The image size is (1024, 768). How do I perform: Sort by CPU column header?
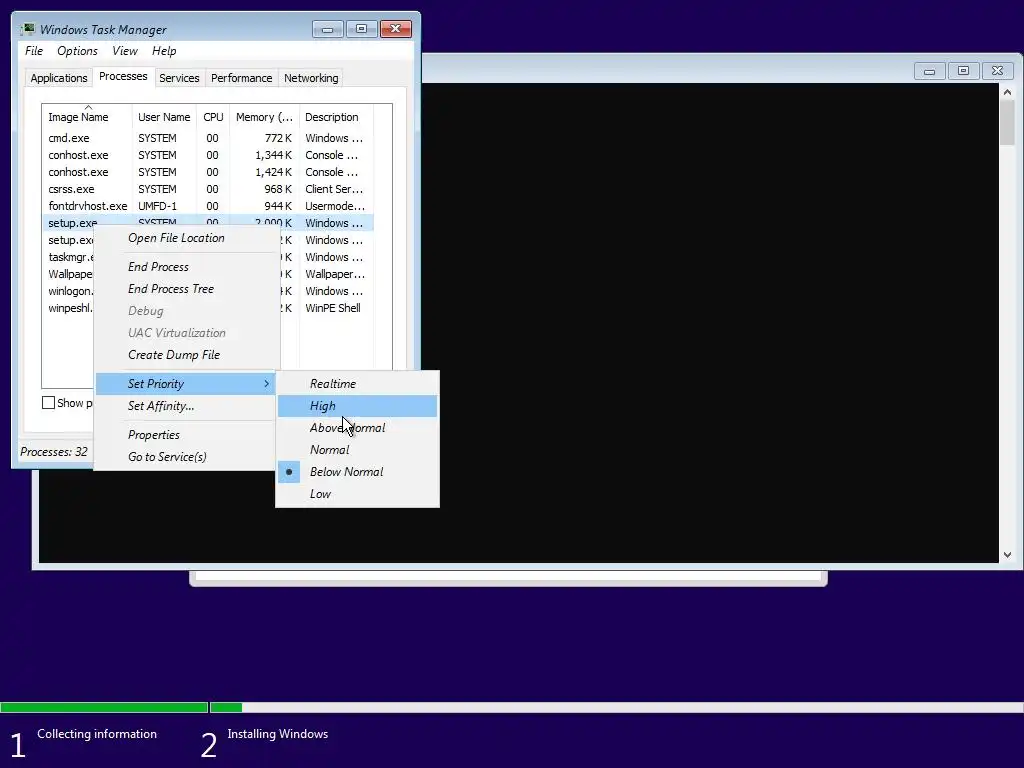214,117
